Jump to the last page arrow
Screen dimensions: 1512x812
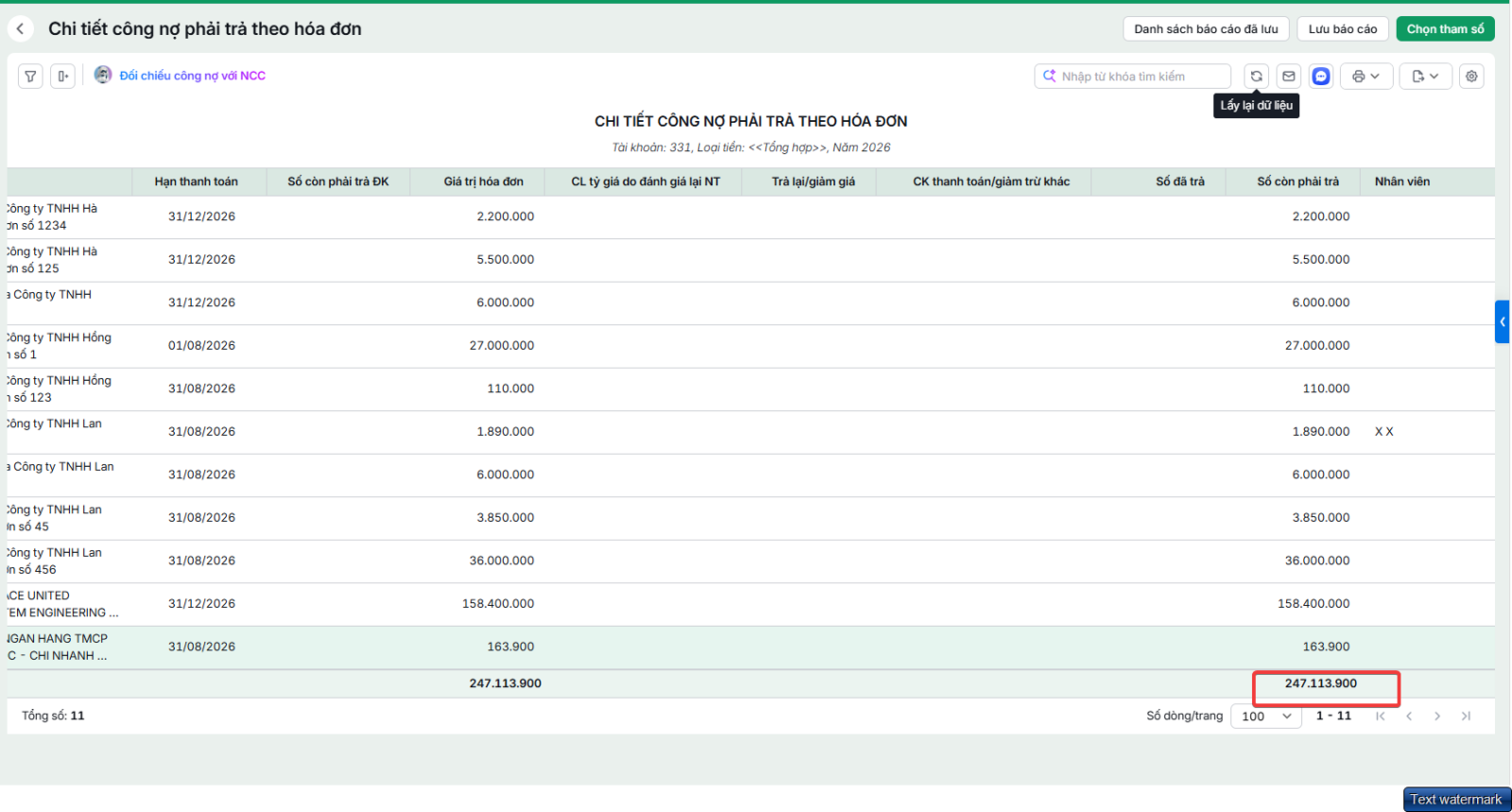[1466, 717]
